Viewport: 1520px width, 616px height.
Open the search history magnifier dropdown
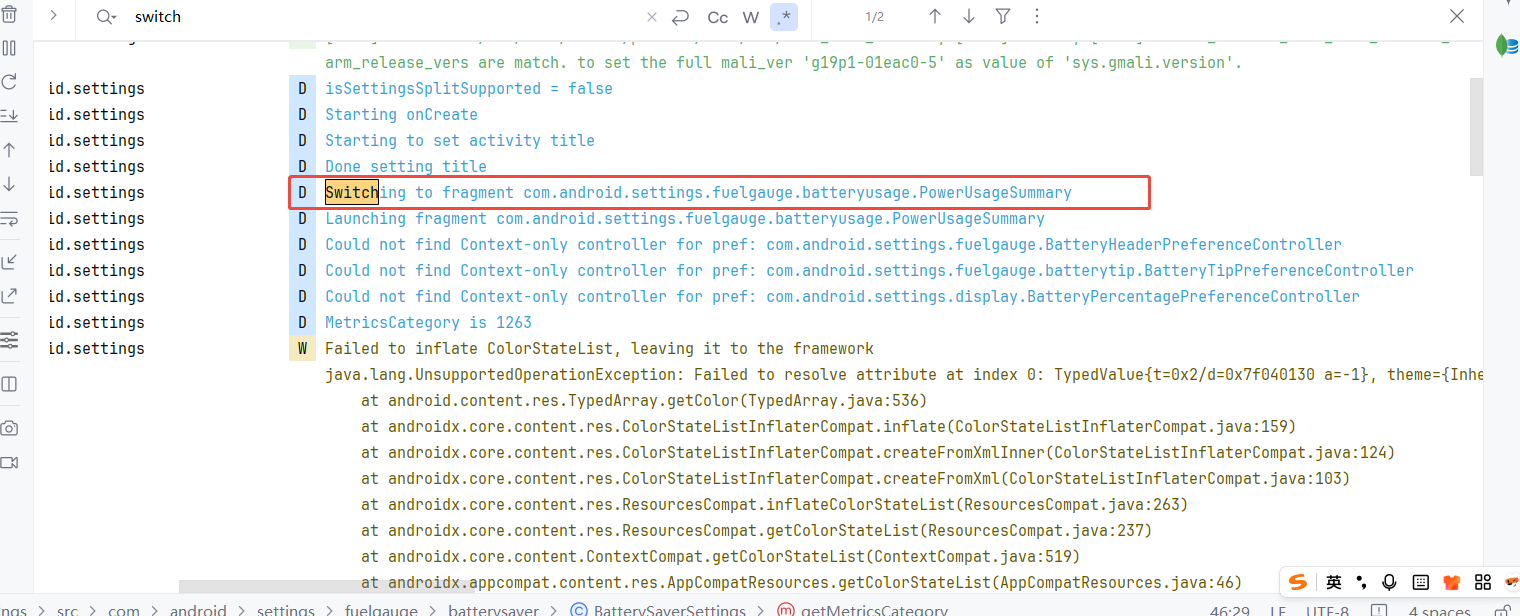click(x=107, y=17)
